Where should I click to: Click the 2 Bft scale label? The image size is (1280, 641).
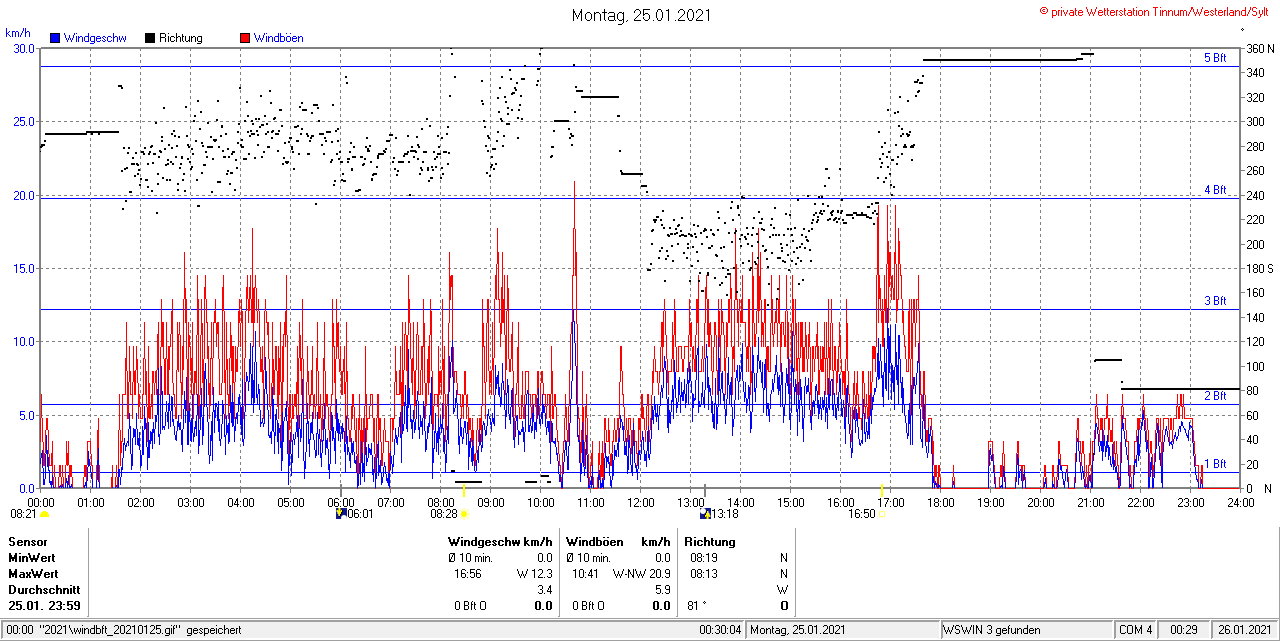tap(1215, 396)
